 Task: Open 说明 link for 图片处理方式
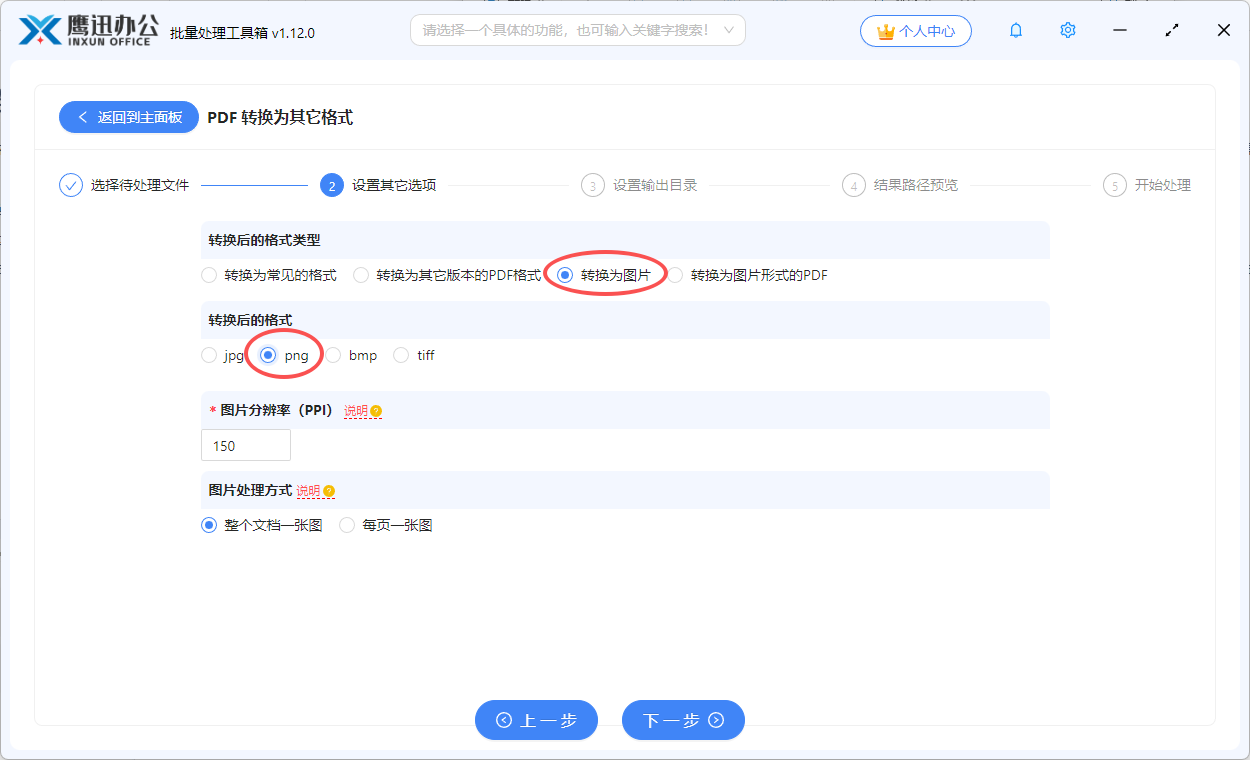point(308,491)
